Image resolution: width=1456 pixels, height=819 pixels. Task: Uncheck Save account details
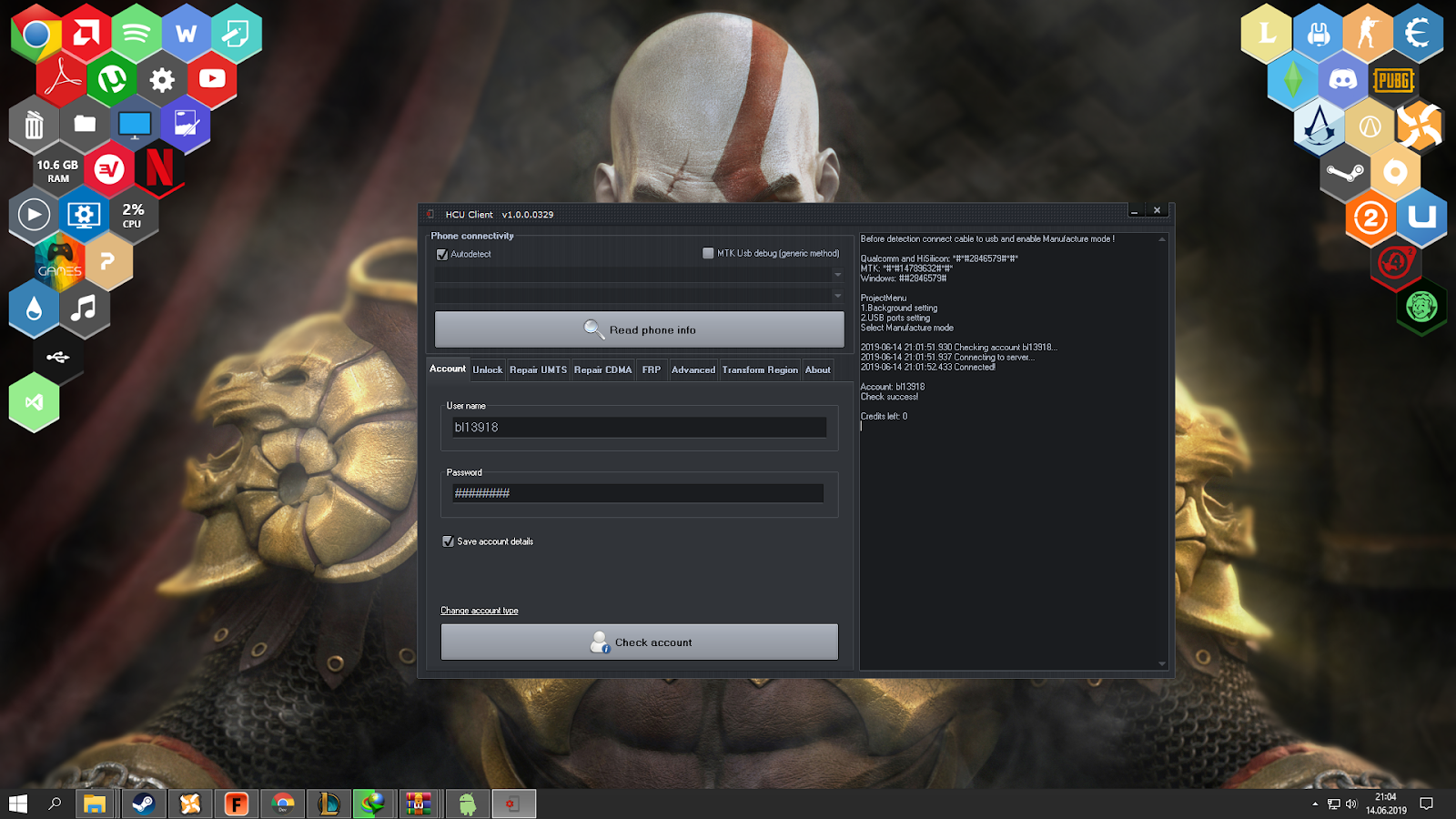click(448, 541)
